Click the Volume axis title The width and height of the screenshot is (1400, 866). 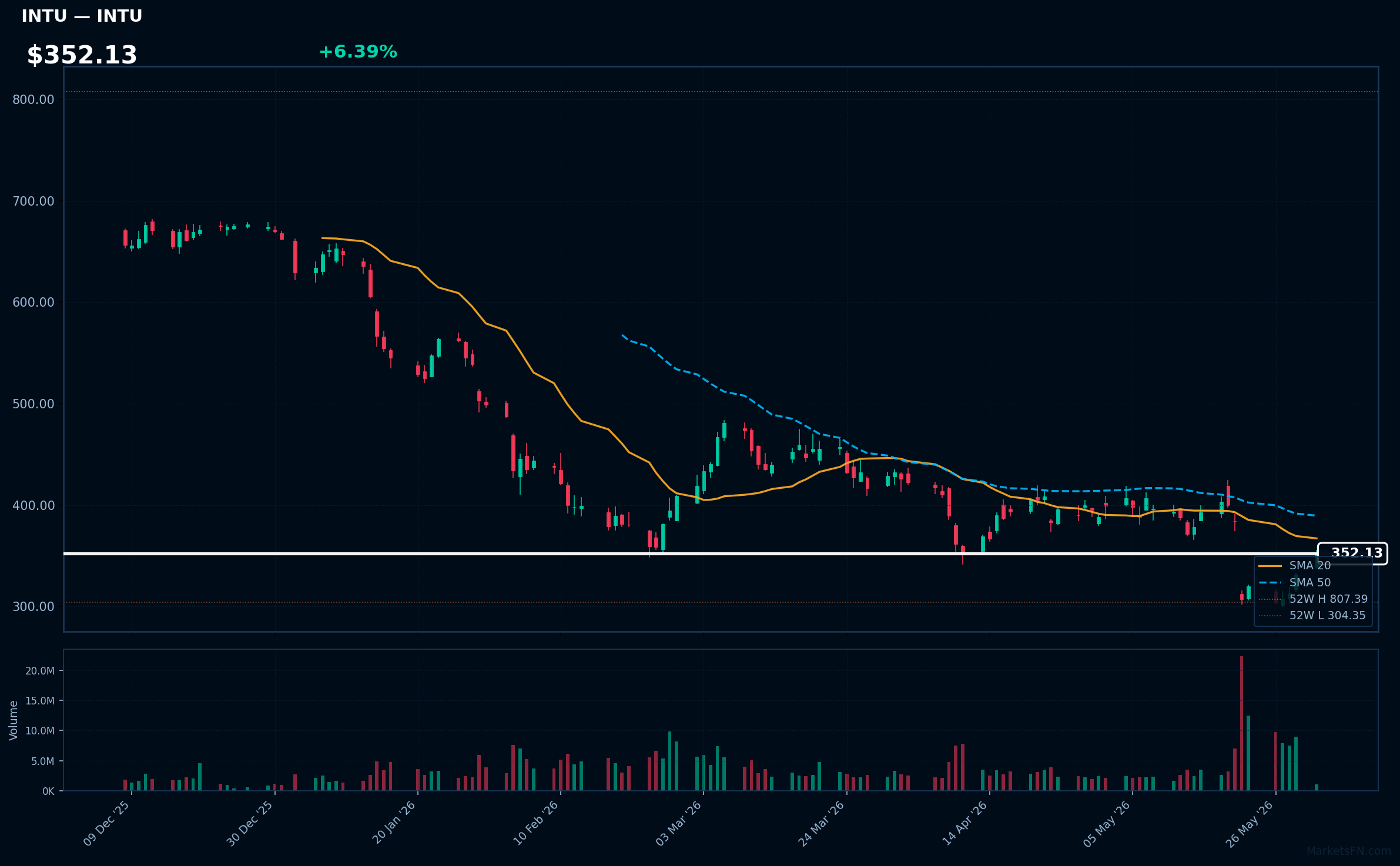click(x=14, y=720)
